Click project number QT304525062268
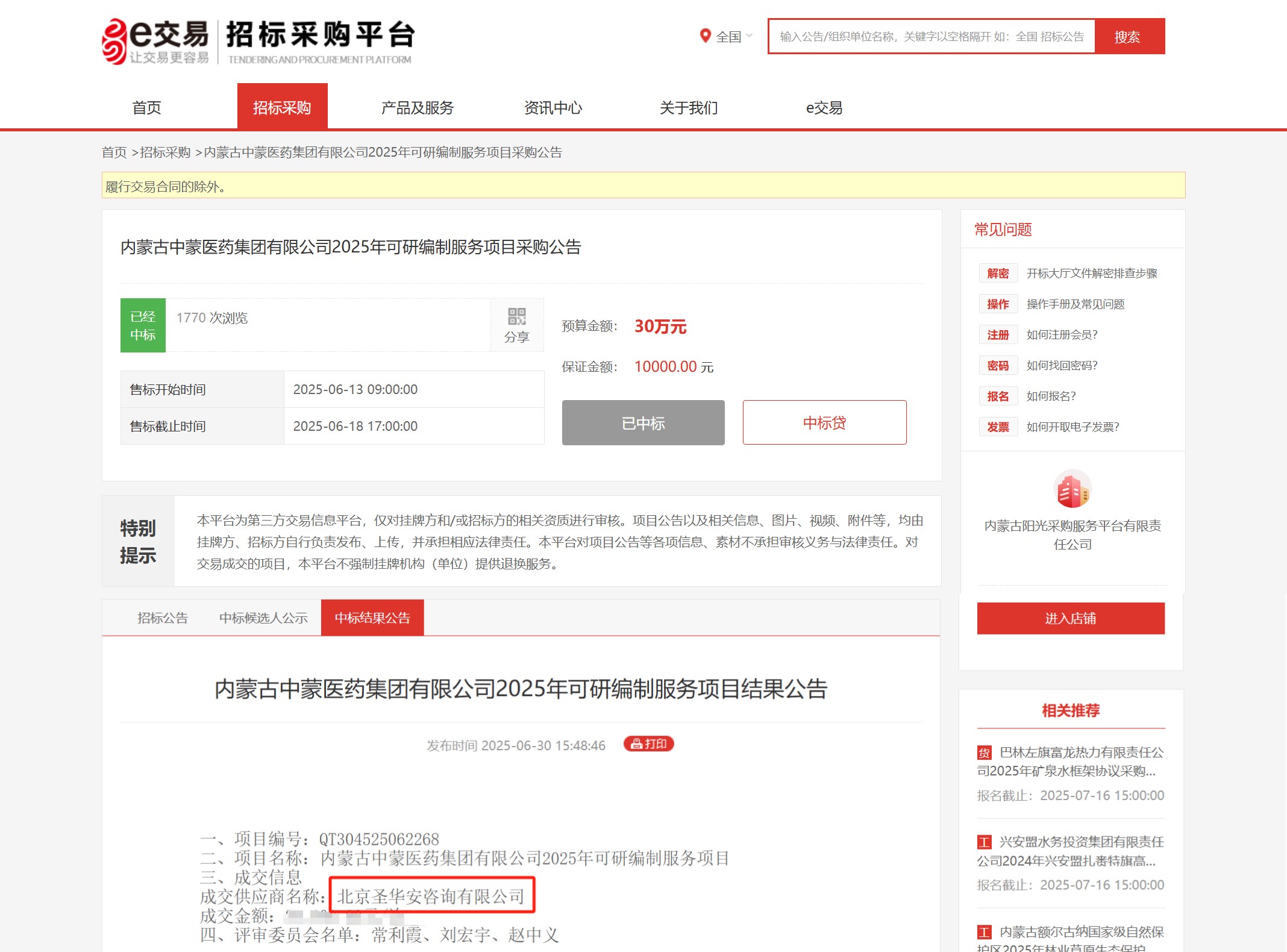 pyautogui.click(x=379, y=839)
